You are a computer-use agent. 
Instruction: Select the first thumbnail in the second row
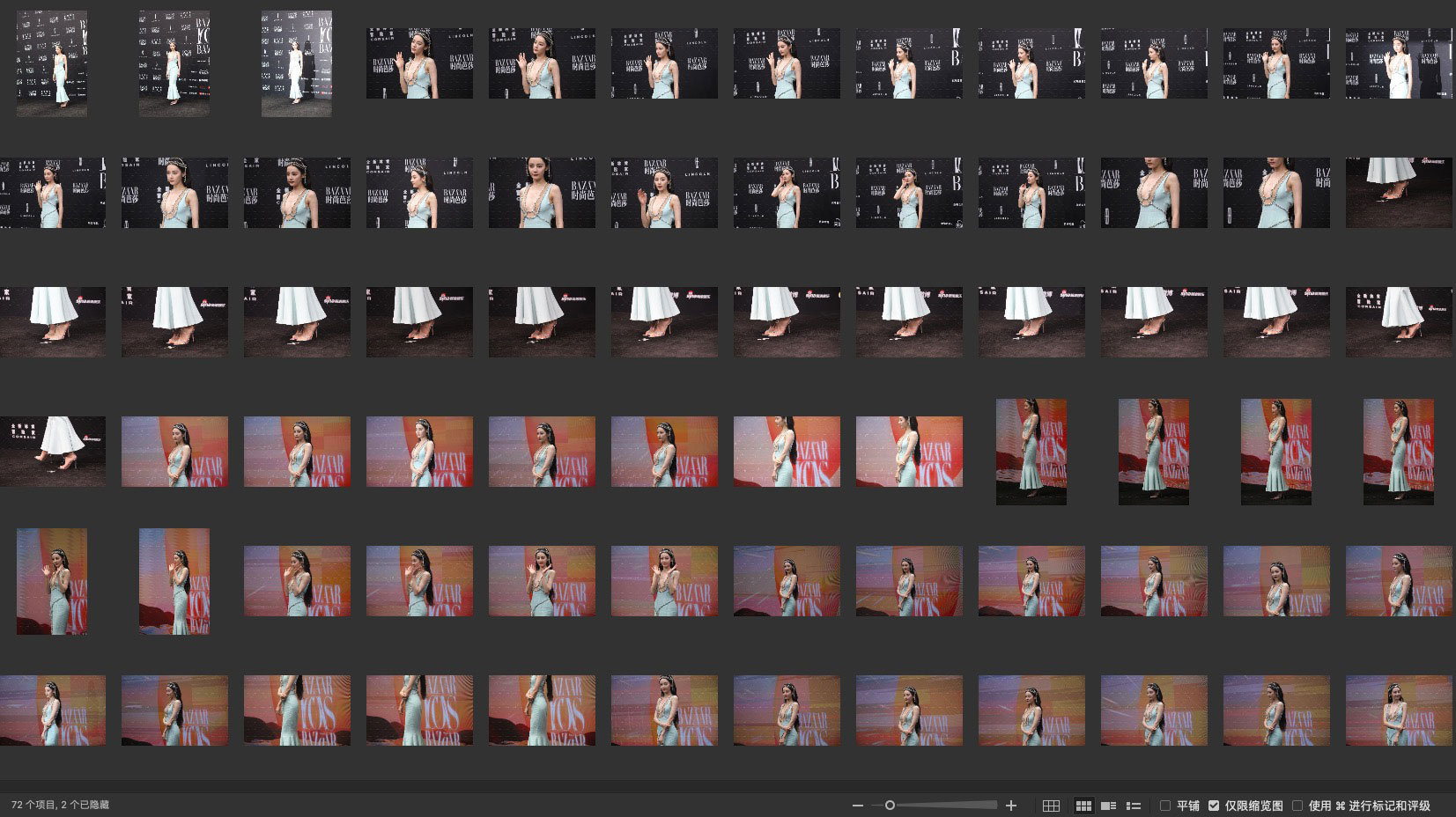coord(53,193)
